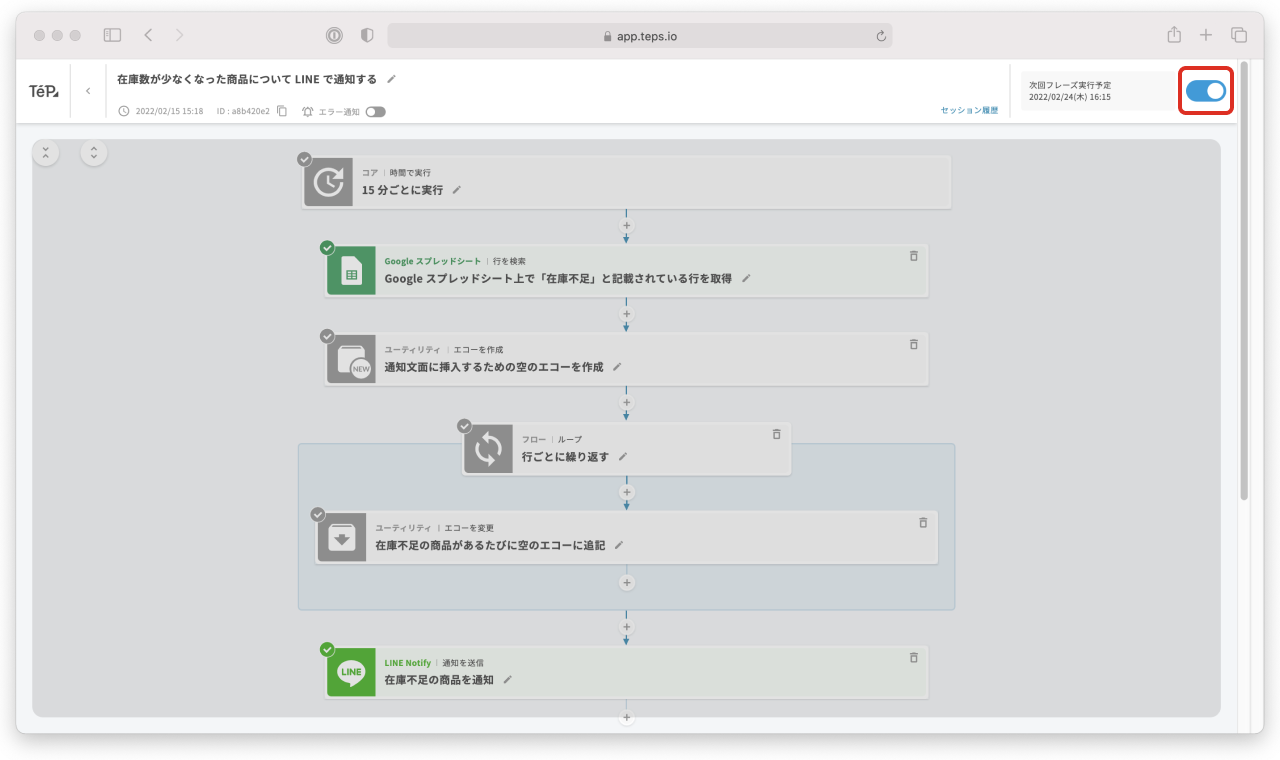
Task: Click the Safari address bar app.teps.io
Action: pyautogui.click(x=640, y=36)
